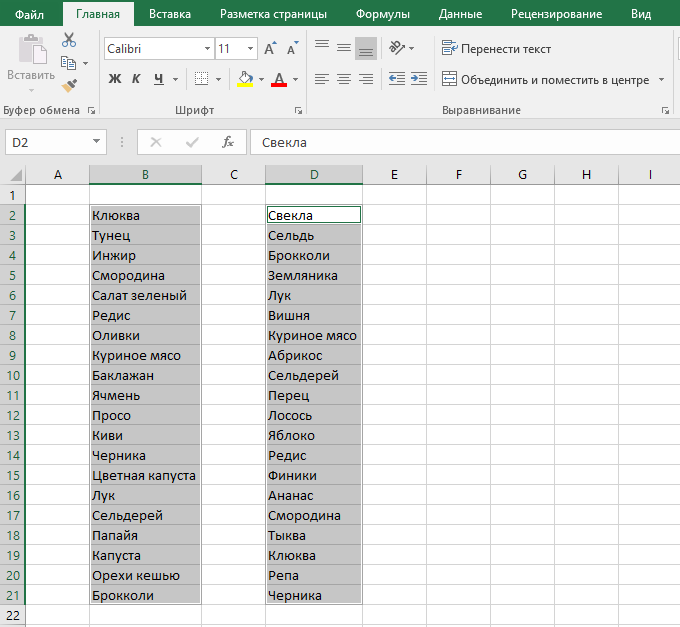Image resolution: width=680 pixels, height=627 pixels.
Task: Toggle underline Ч formatting
Action: point(159,79)
